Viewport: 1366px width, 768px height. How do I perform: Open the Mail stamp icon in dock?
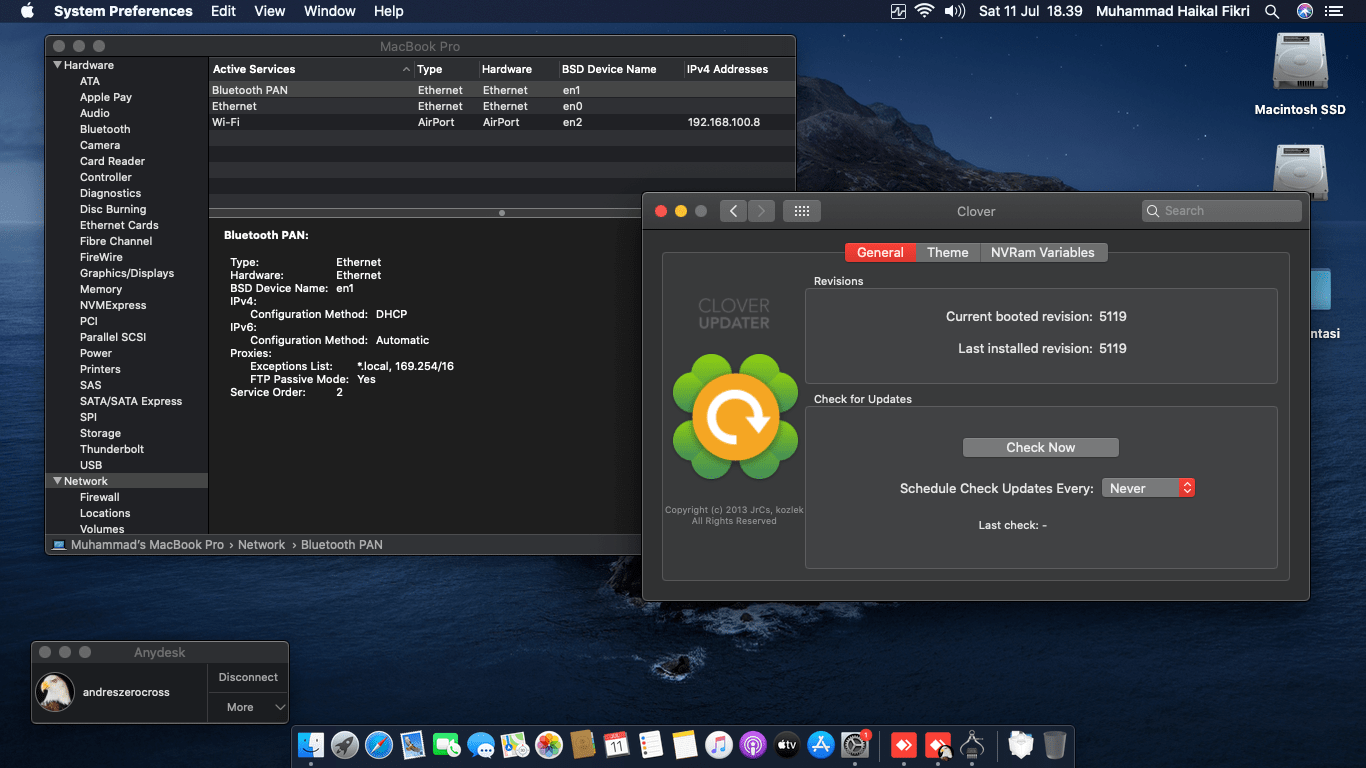(413, 744)
